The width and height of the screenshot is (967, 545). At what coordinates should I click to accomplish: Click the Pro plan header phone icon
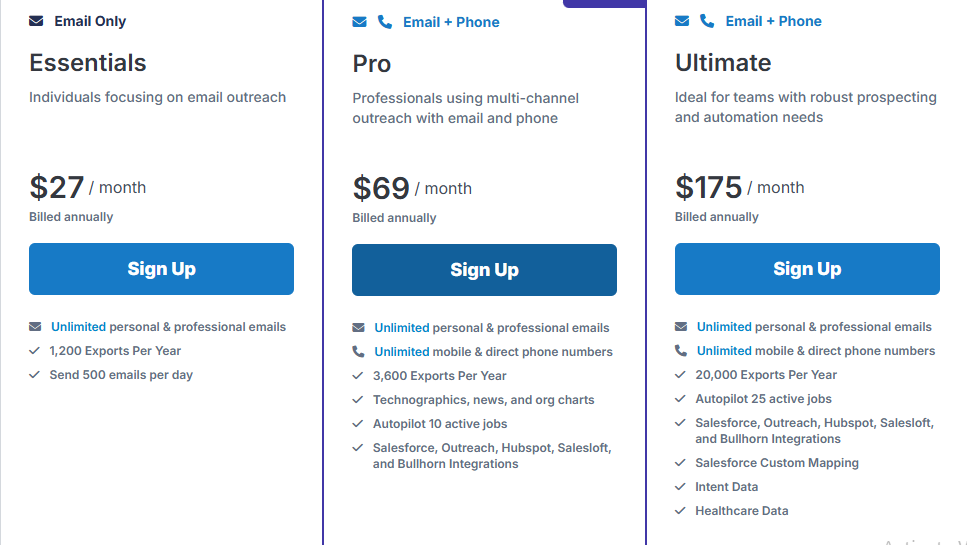click(385, 22)
